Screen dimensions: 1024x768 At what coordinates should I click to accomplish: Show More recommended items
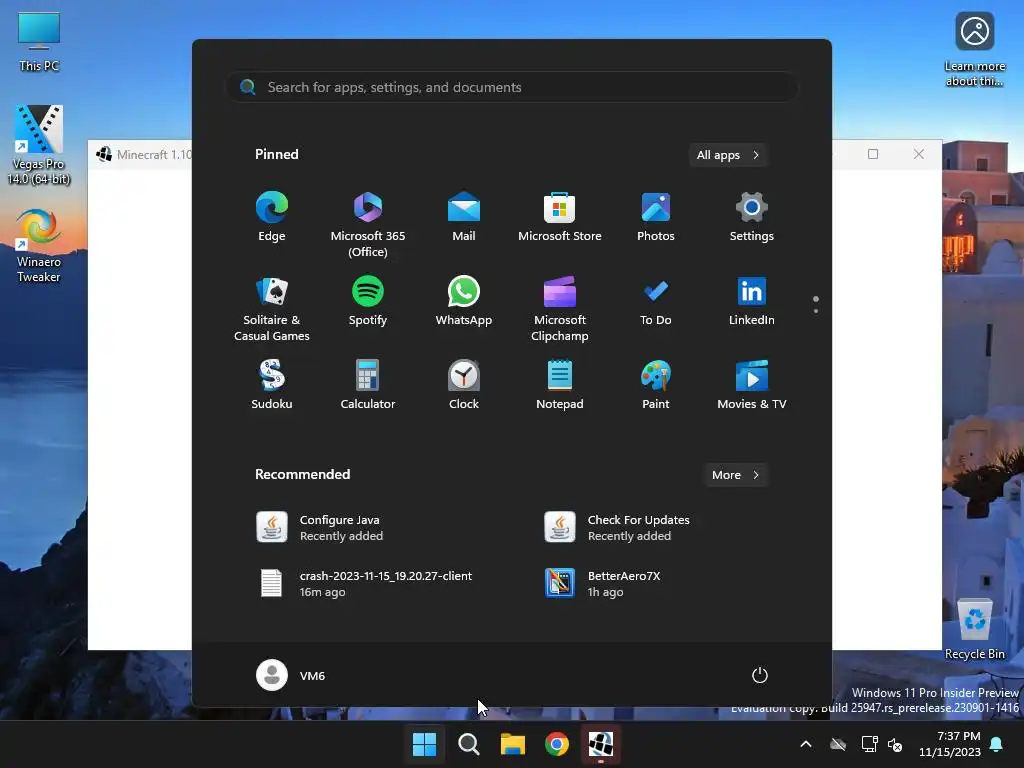point(735,475)
